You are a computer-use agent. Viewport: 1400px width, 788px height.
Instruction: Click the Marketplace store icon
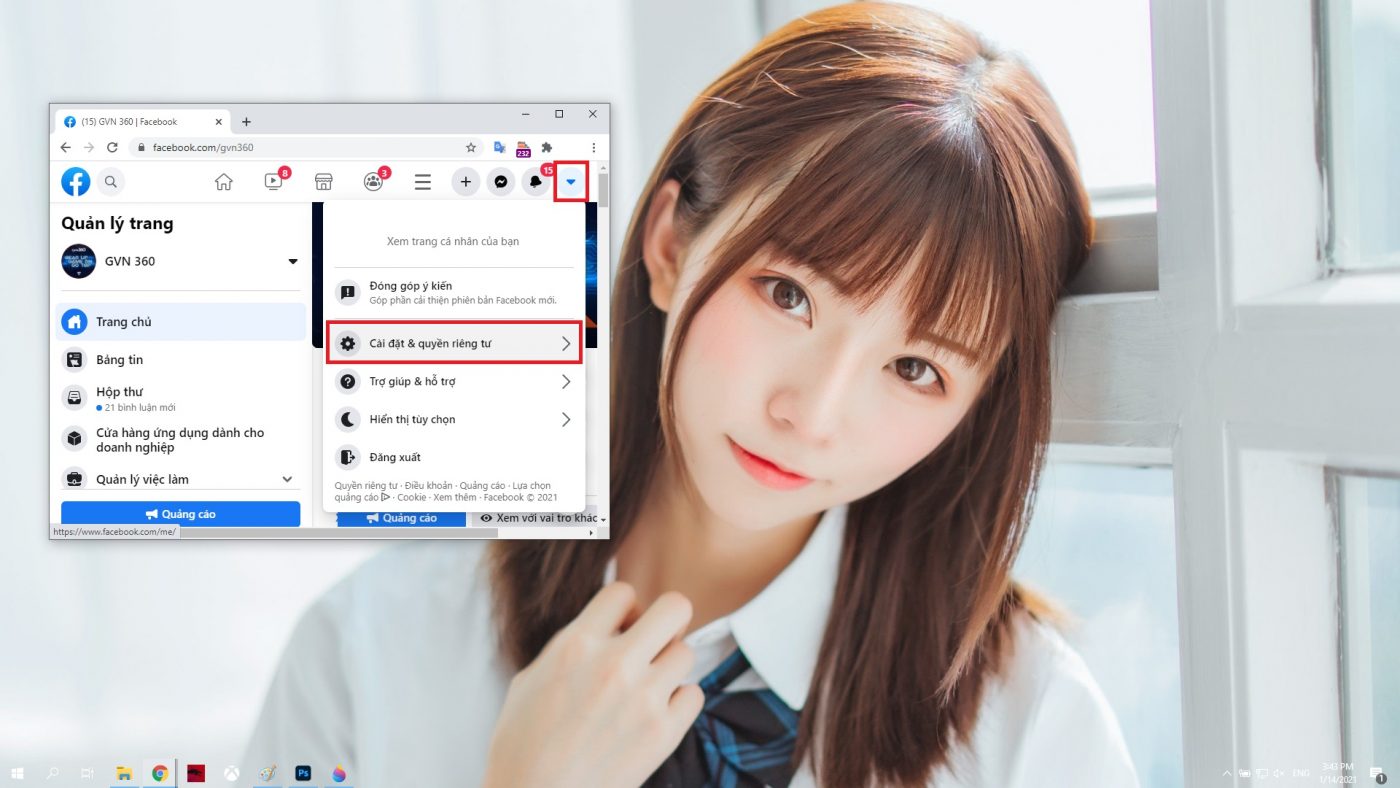point(323,182)
